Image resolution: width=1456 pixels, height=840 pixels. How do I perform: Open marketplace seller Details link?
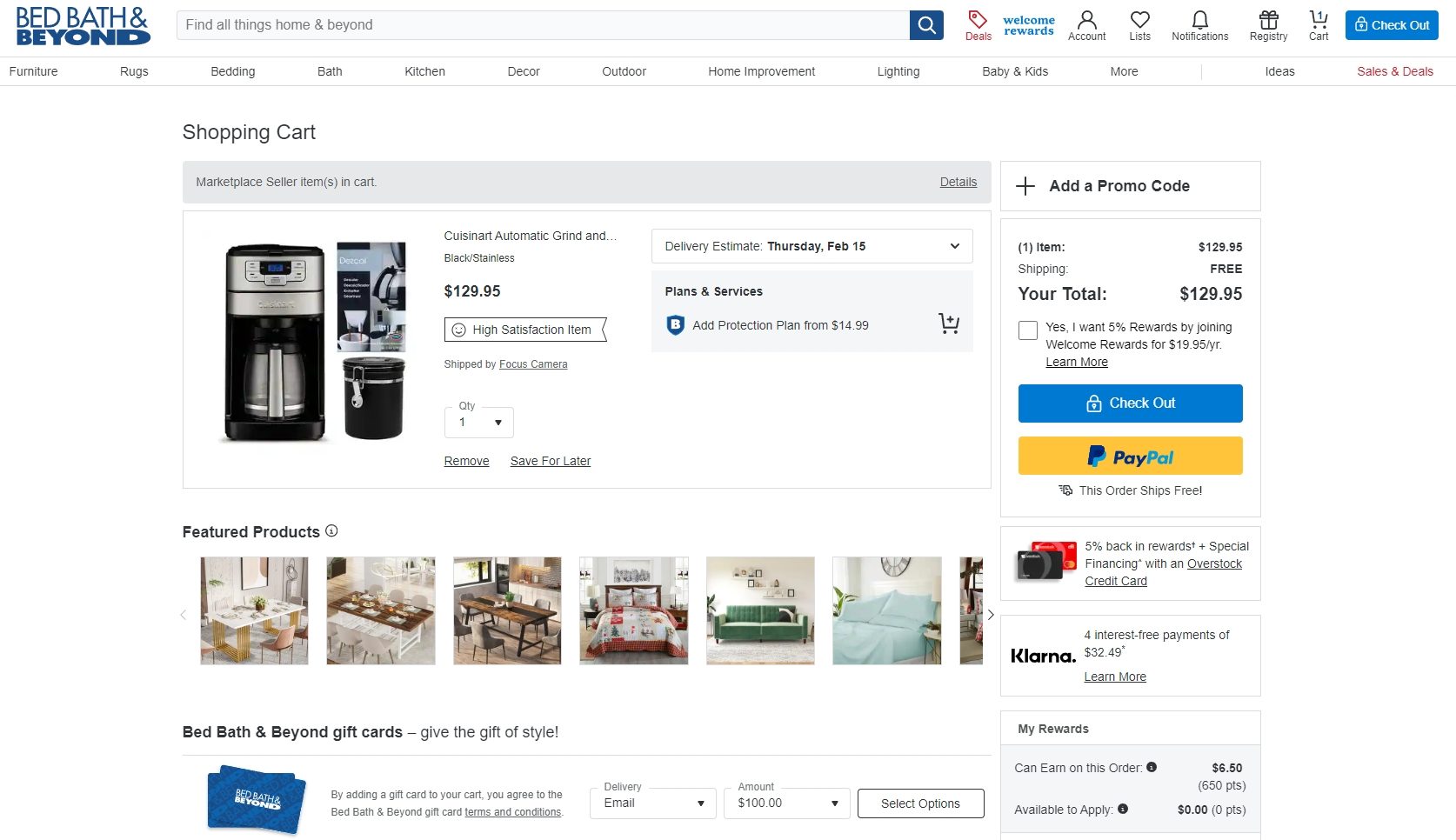click(x=958, y=182)
